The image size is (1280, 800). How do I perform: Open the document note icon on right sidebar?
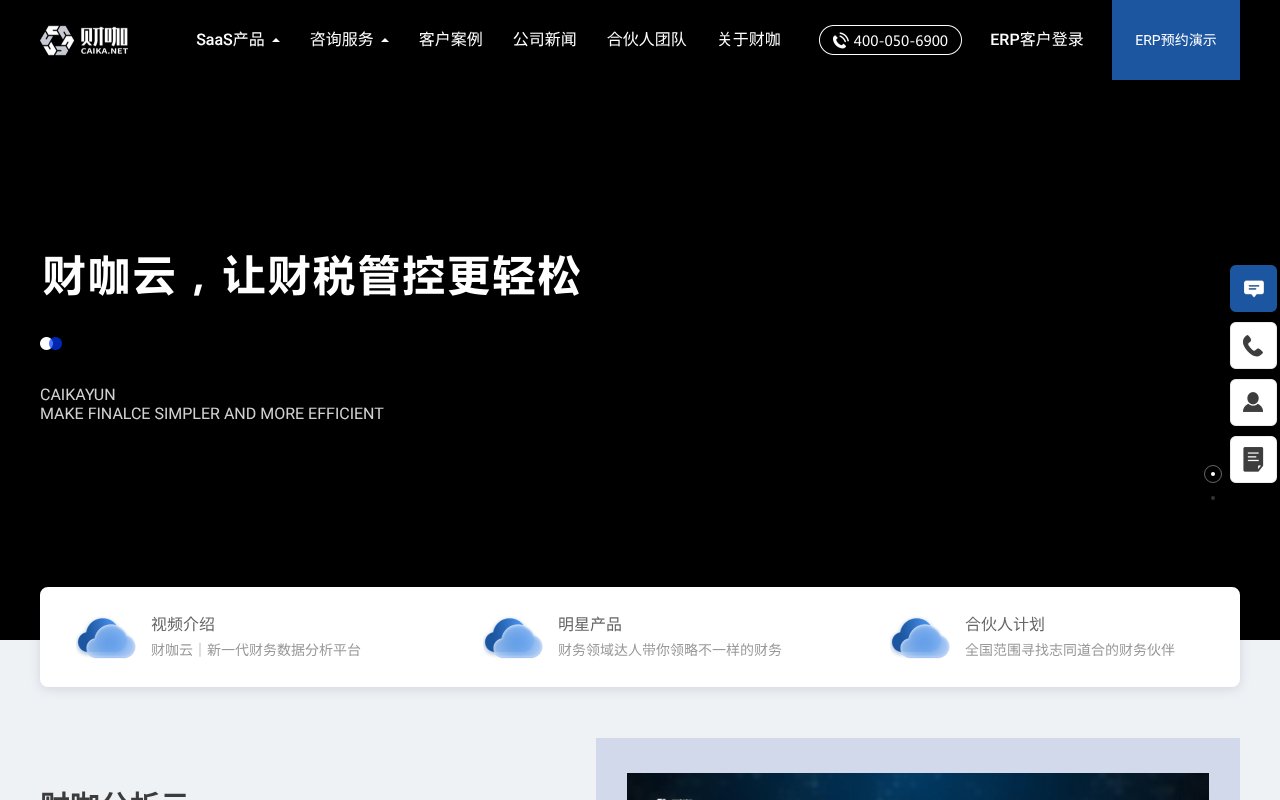click(1253, 459)
